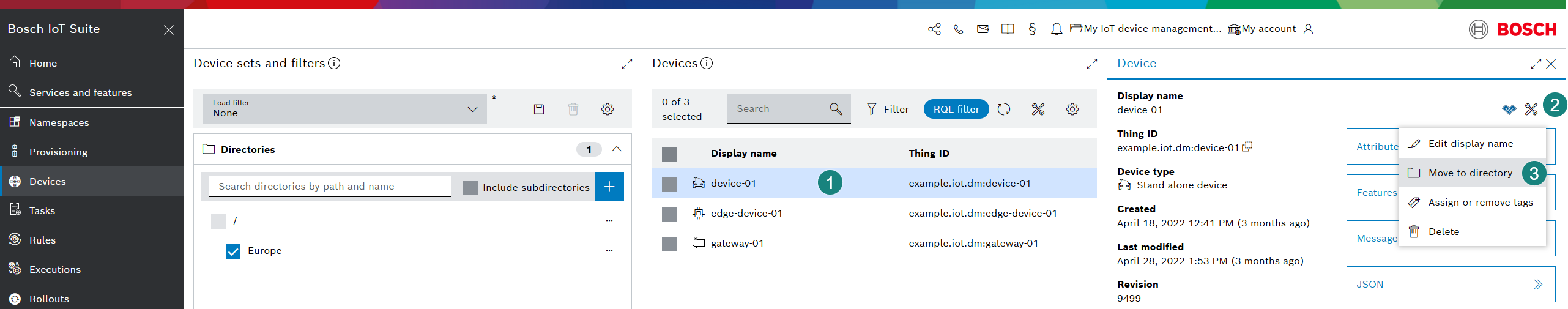Choose Assign or remove tags
The width and height of the screenshot is (1568, 309).
pos(1473,202)
